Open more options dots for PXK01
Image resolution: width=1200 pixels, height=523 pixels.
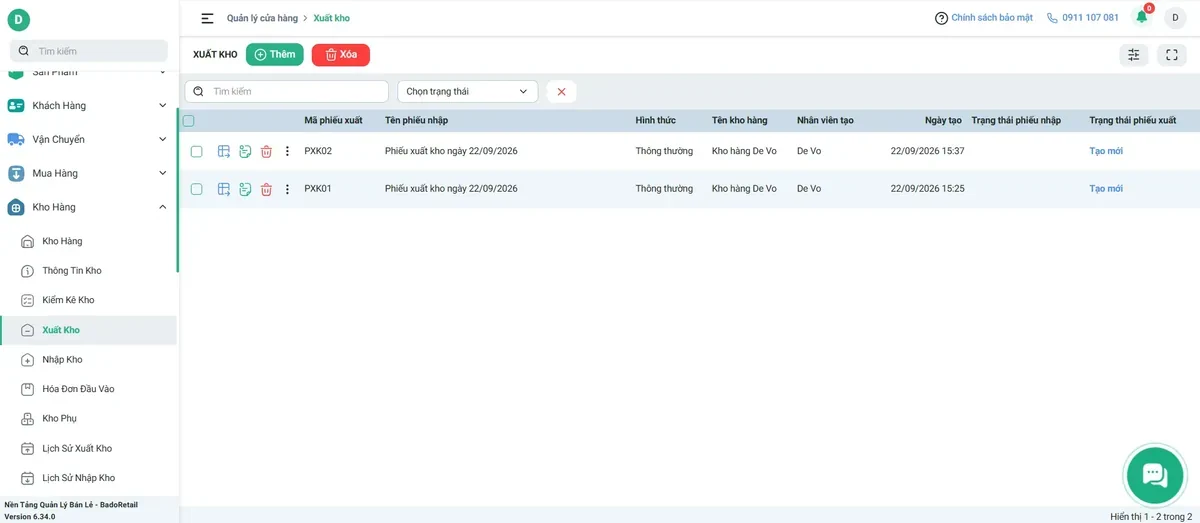point(287,189)
